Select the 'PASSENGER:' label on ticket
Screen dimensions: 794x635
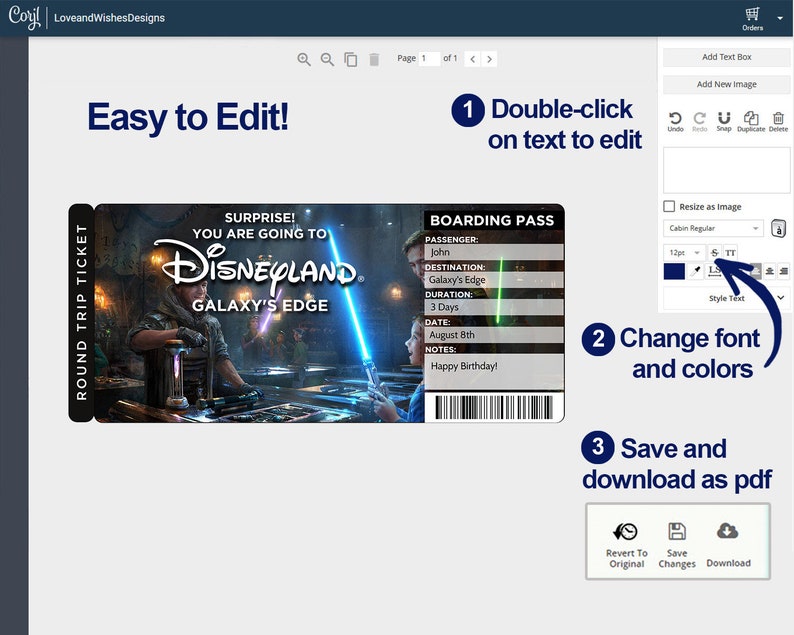[451, 240]
